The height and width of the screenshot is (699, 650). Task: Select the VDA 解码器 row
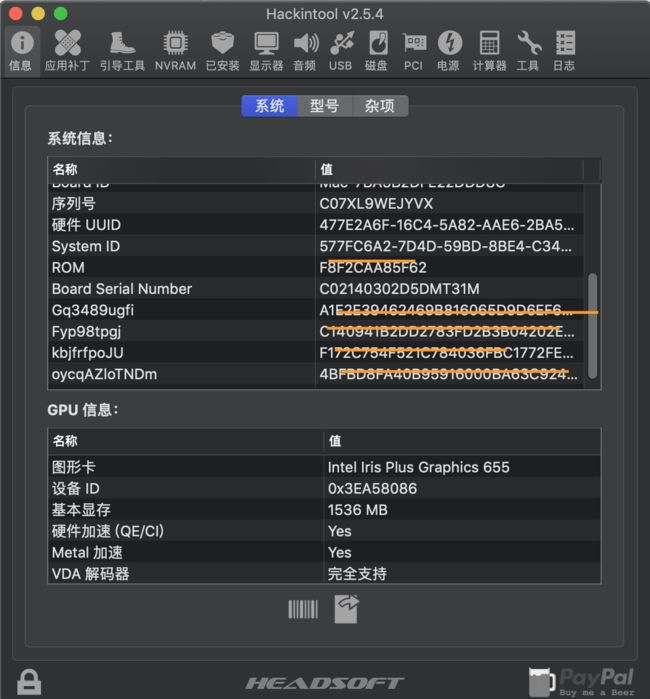(324, 574)
